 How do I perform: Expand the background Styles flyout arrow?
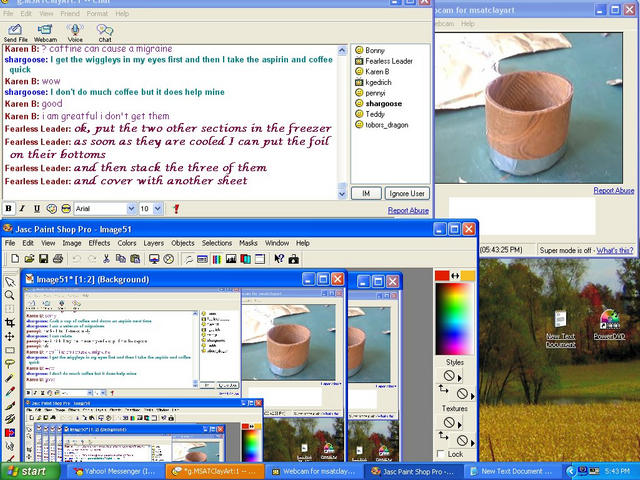[x=473, y=396]
